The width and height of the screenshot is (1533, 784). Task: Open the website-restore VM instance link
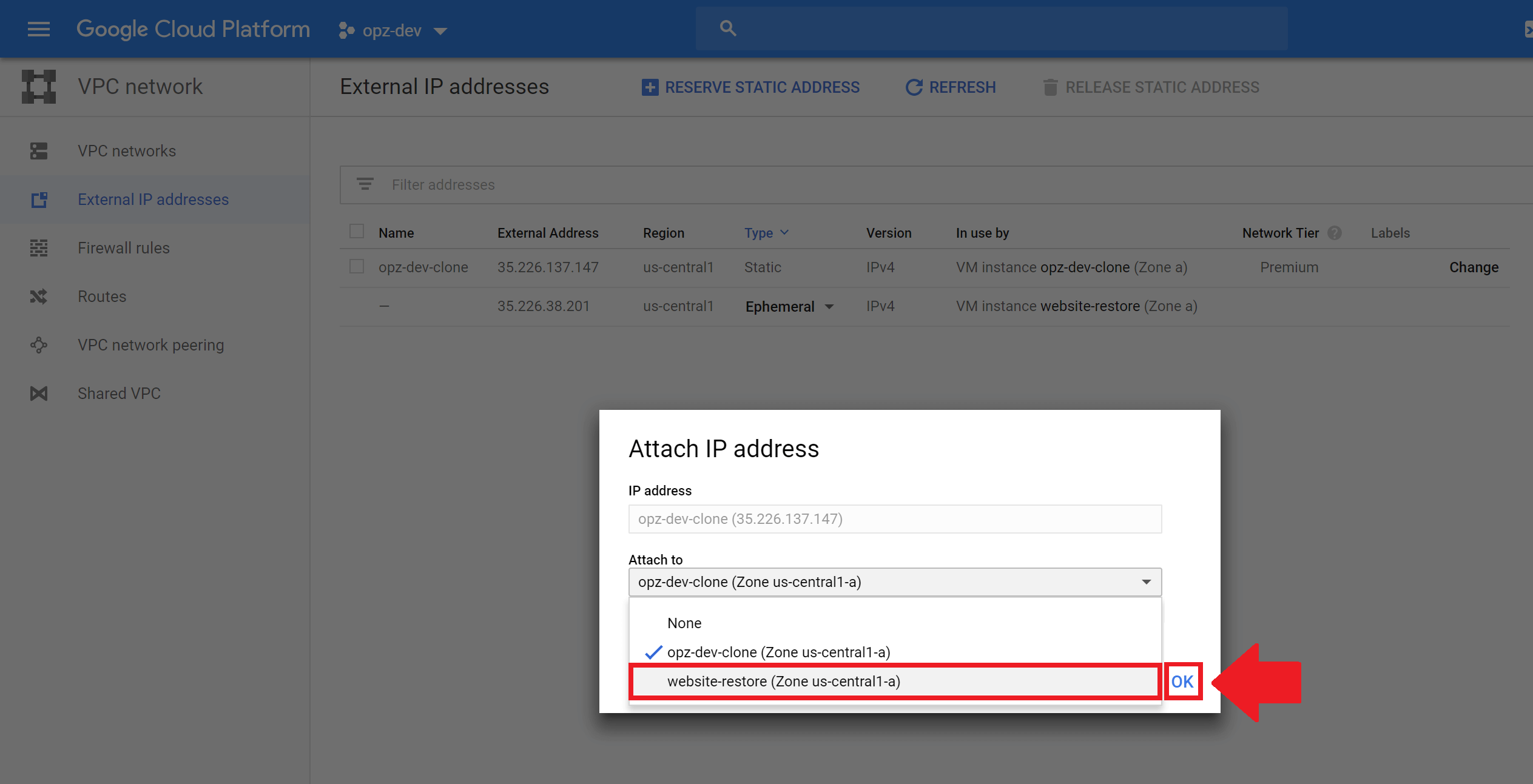(x=1090, y=306)
